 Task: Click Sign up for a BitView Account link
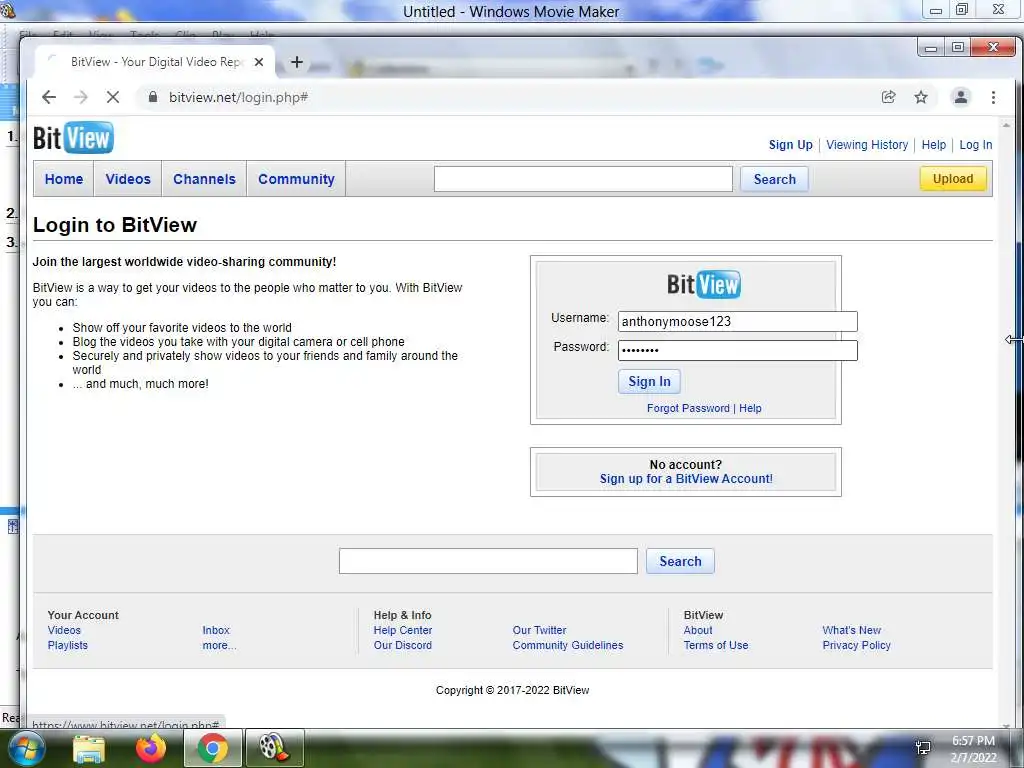pyautogui.click(x=686, y=479)
